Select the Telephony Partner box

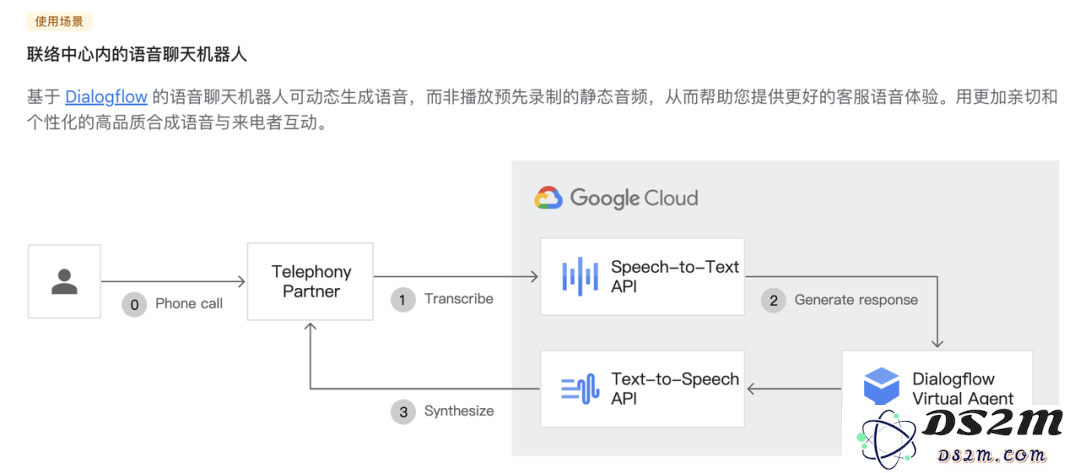coord(311,281)
